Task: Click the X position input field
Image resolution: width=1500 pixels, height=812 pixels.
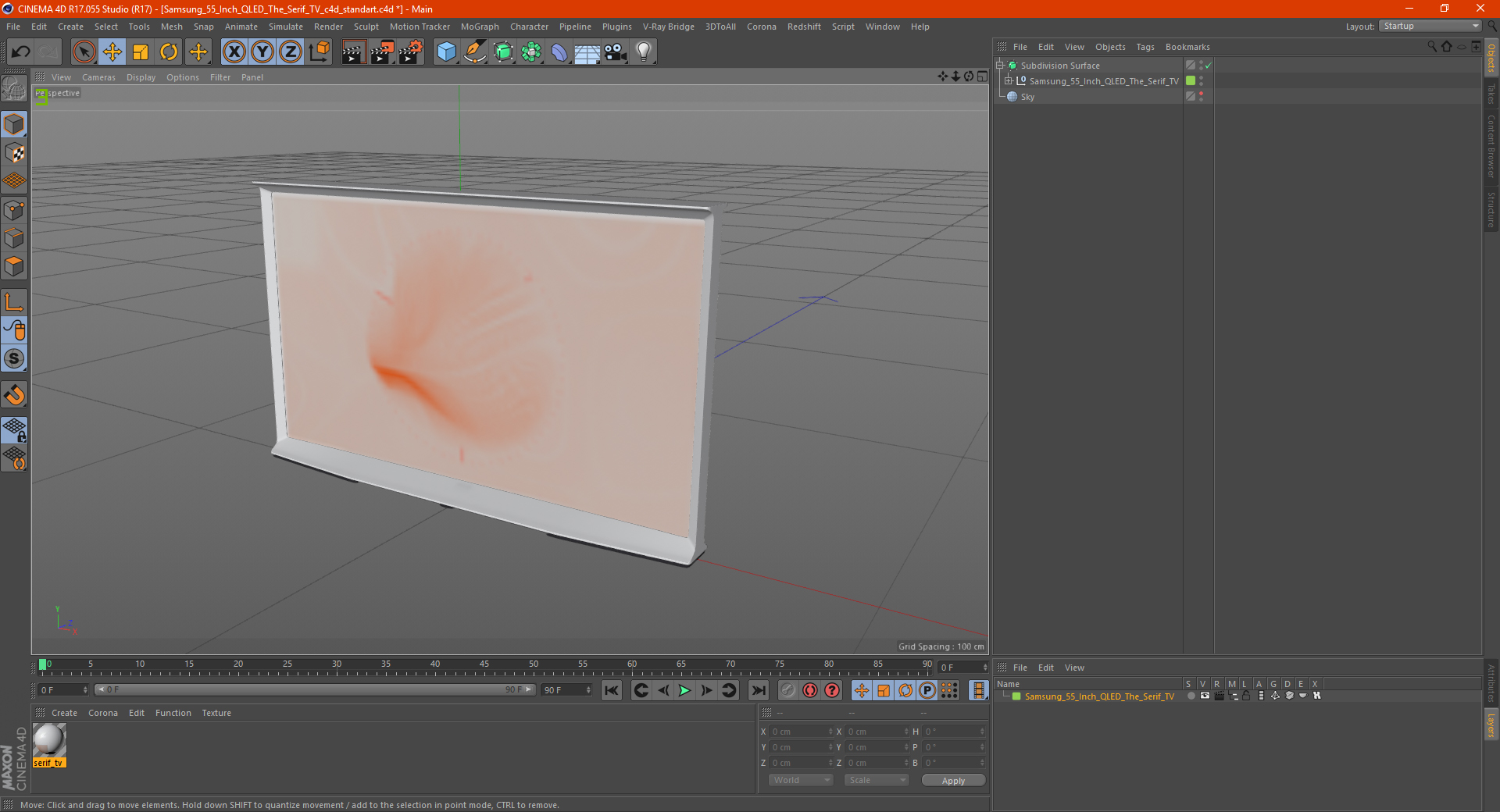Action: click(x=802, y=732)
